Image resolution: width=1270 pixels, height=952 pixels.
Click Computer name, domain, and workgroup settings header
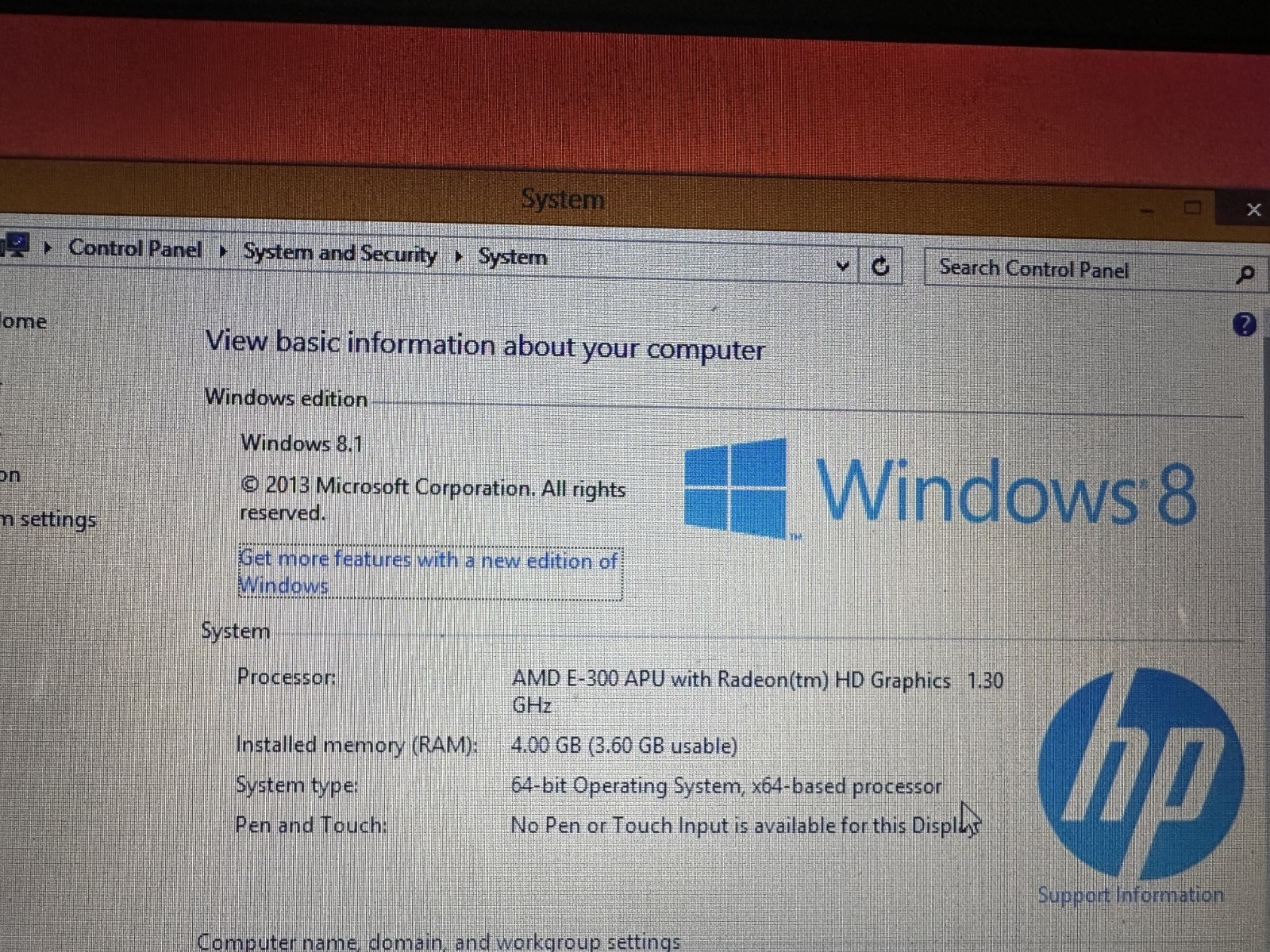point(438,941)
